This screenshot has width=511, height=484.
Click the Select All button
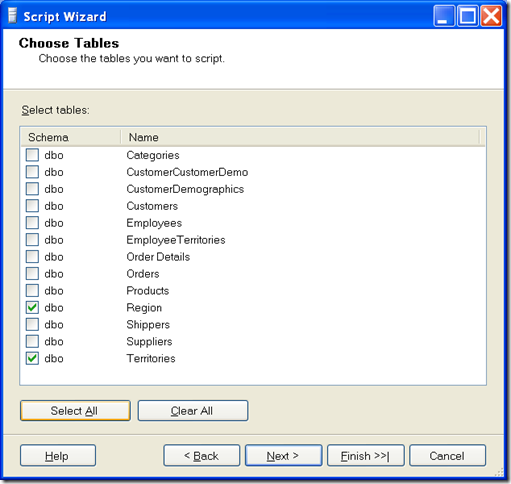[75, 411]
